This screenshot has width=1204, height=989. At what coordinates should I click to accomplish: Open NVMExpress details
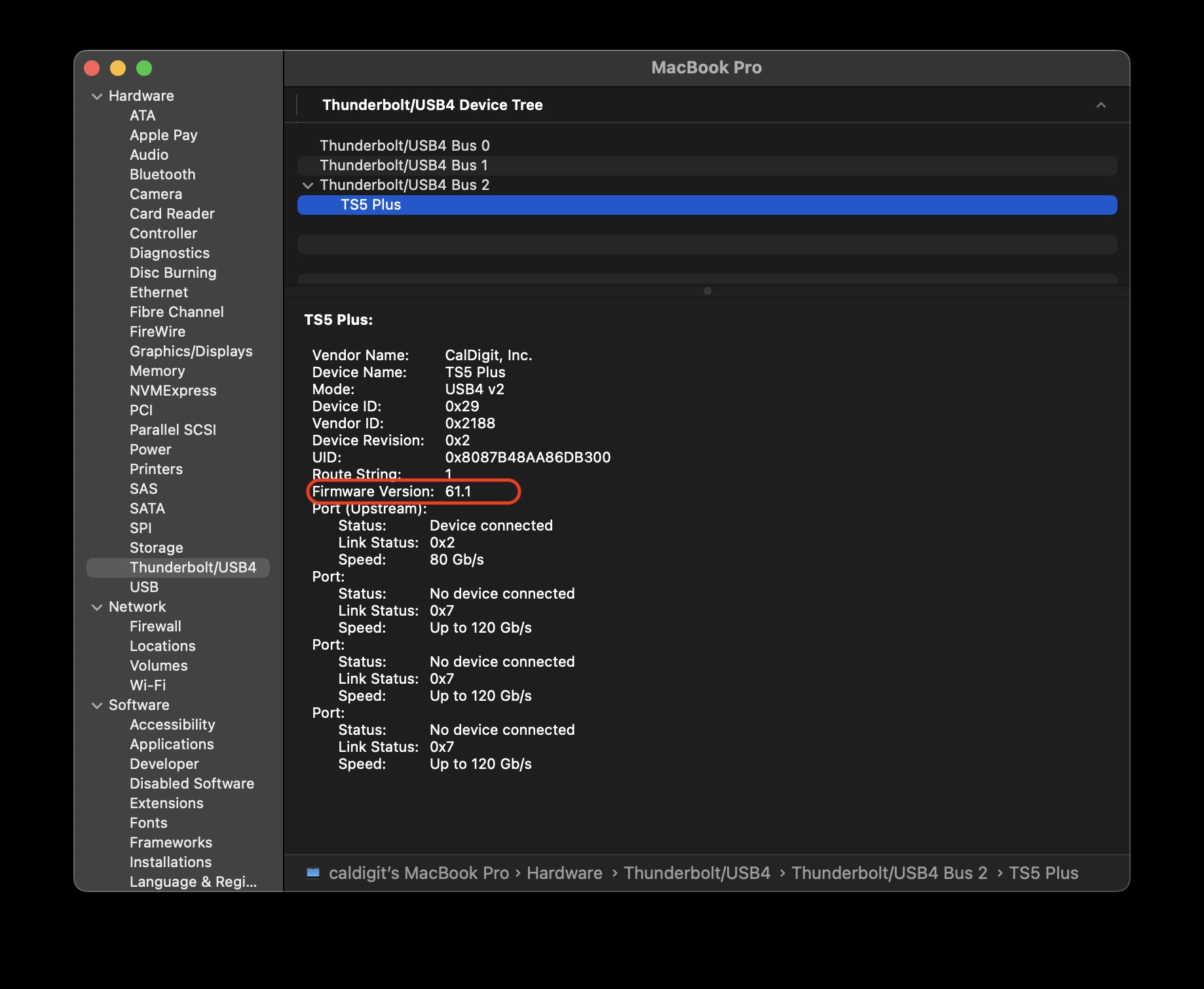tap(173, 390)
